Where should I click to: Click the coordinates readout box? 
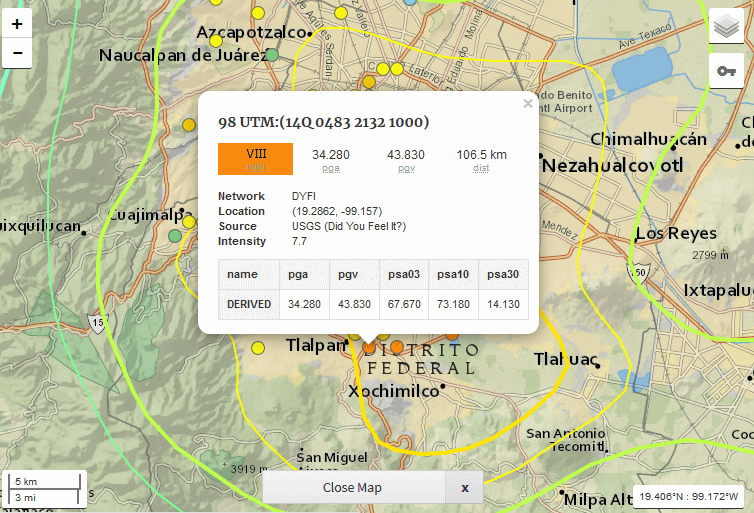point(690,496)
